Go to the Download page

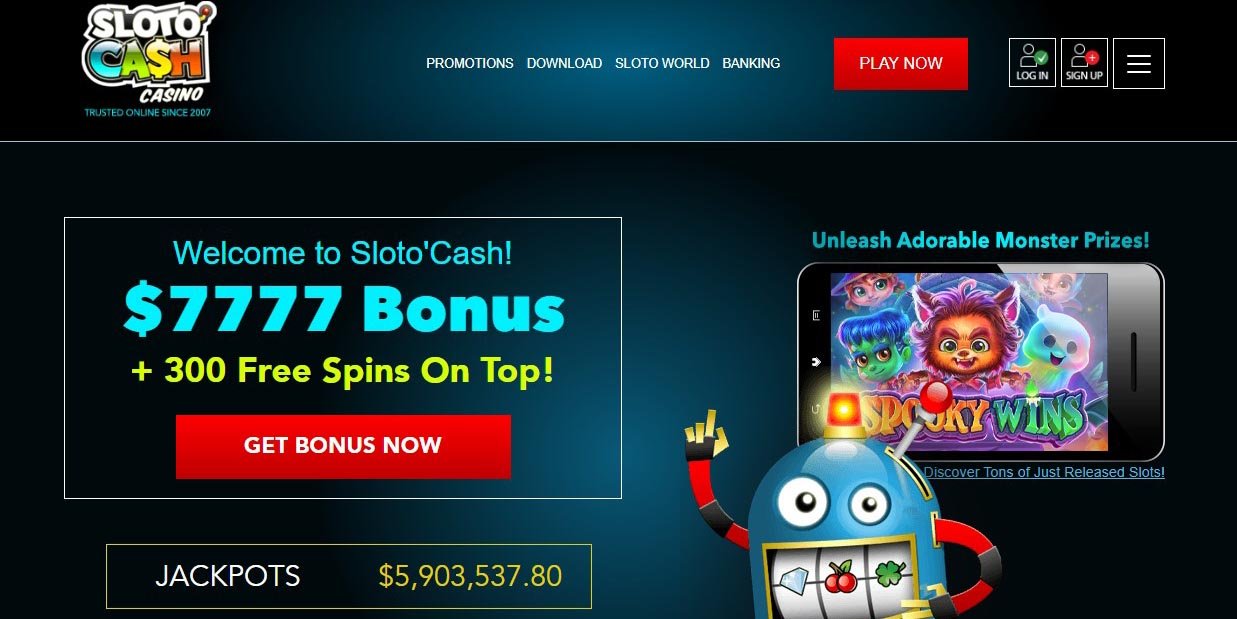pos(564,63)
